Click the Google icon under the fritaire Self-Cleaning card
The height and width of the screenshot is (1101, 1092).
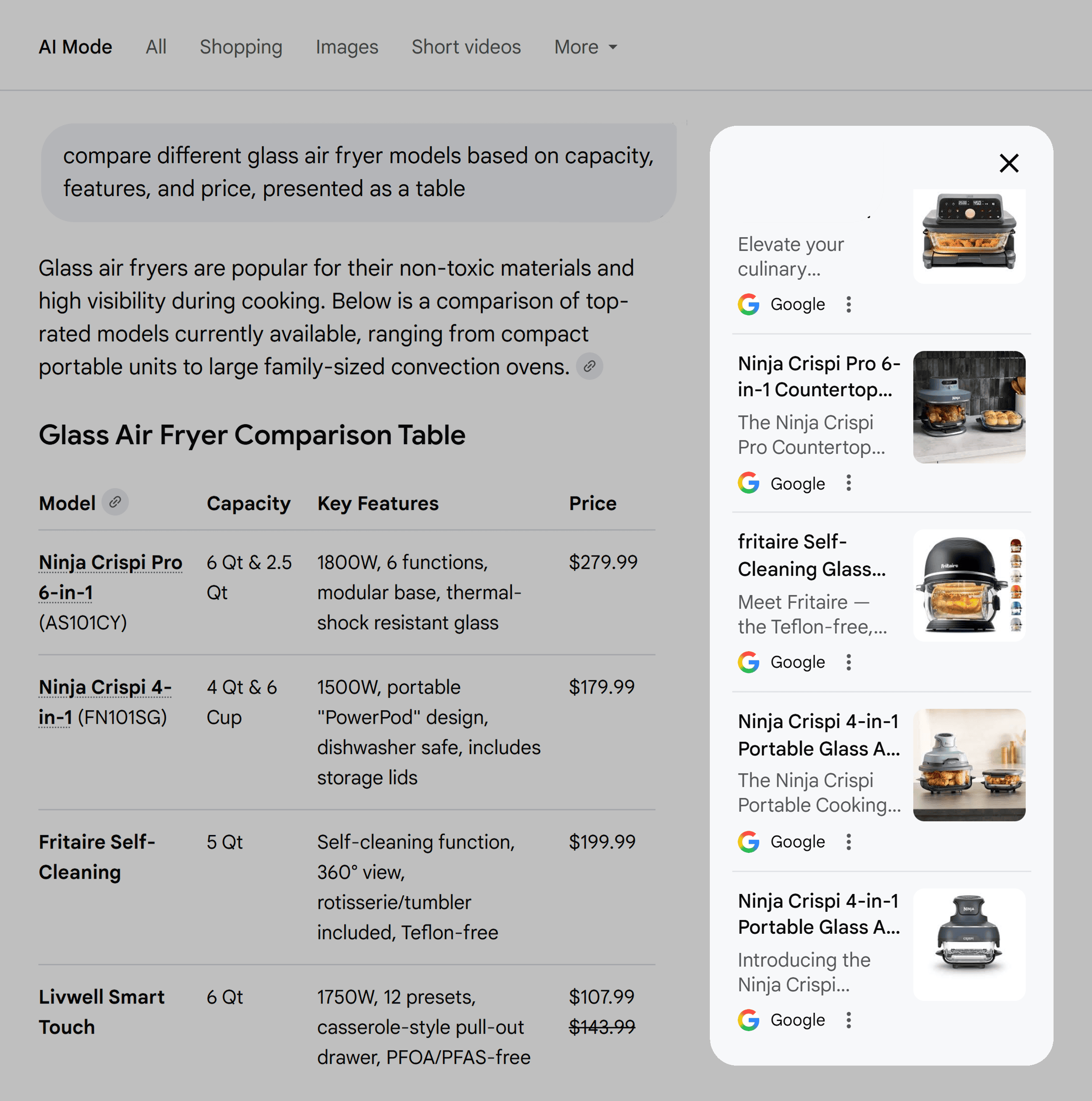[748, 662]
